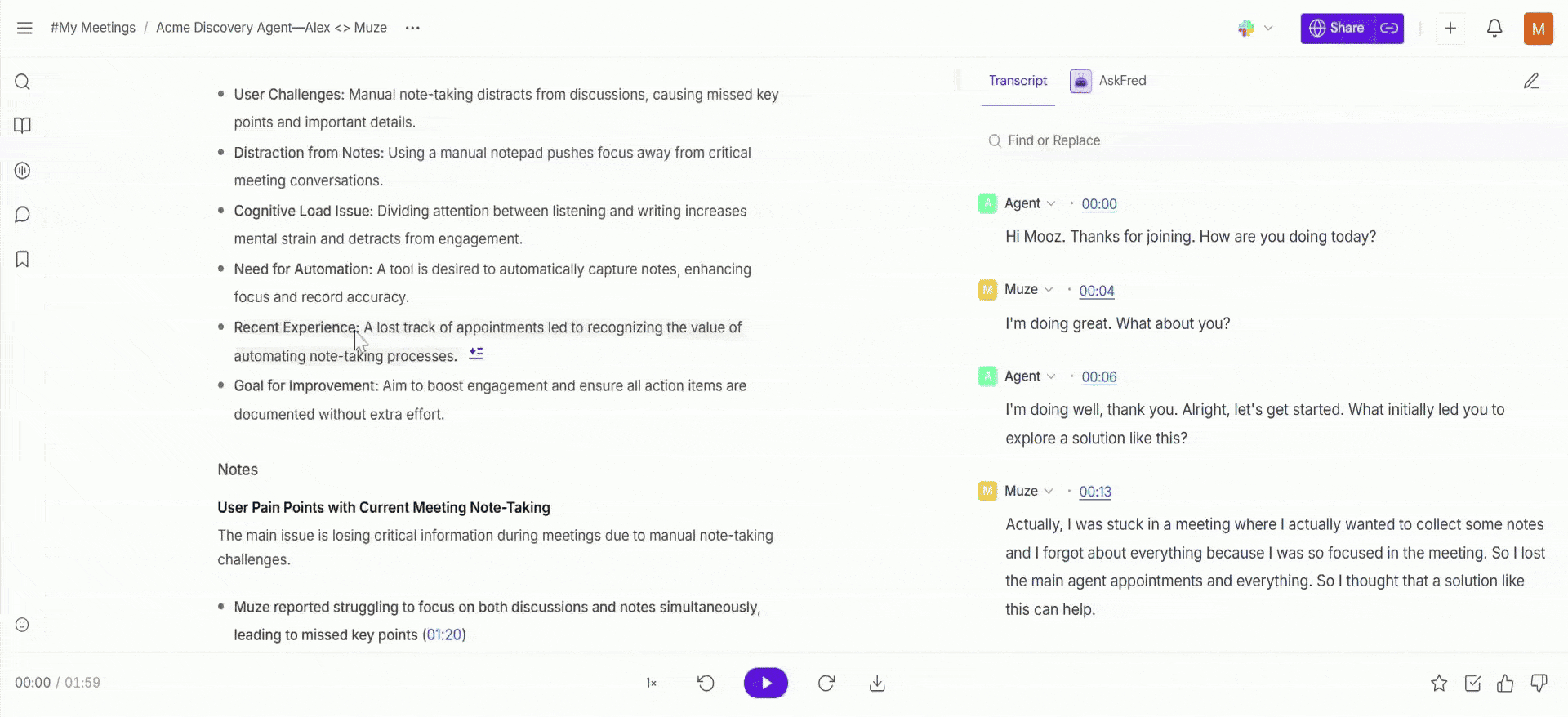Open the search icon in the sidebar
The height and width of the screenshot is (717, 1568).
click(23, 82)
